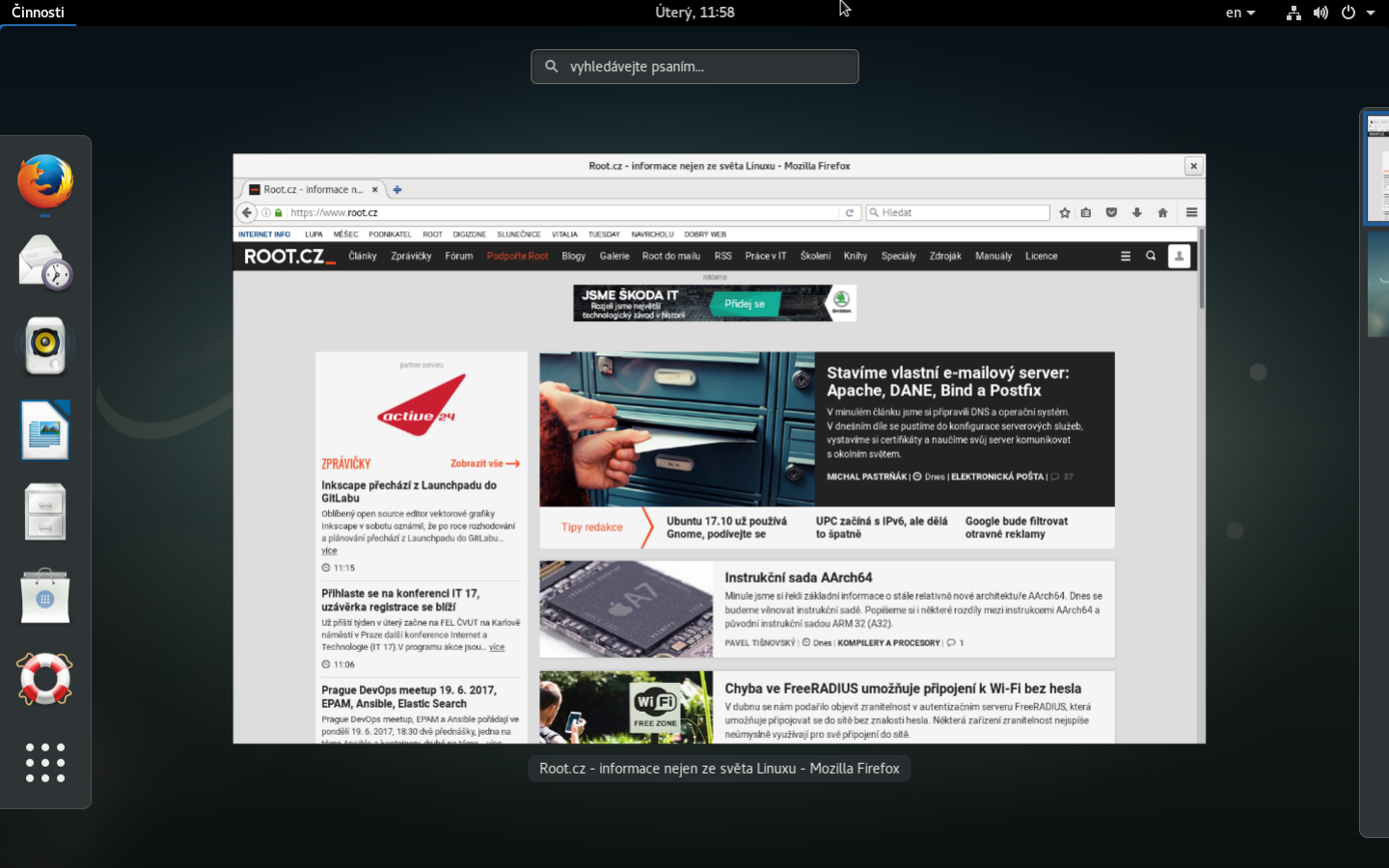Go to Firefox home page icon
This screenshot has height=868, width=1389.
tap(1162, 212)
